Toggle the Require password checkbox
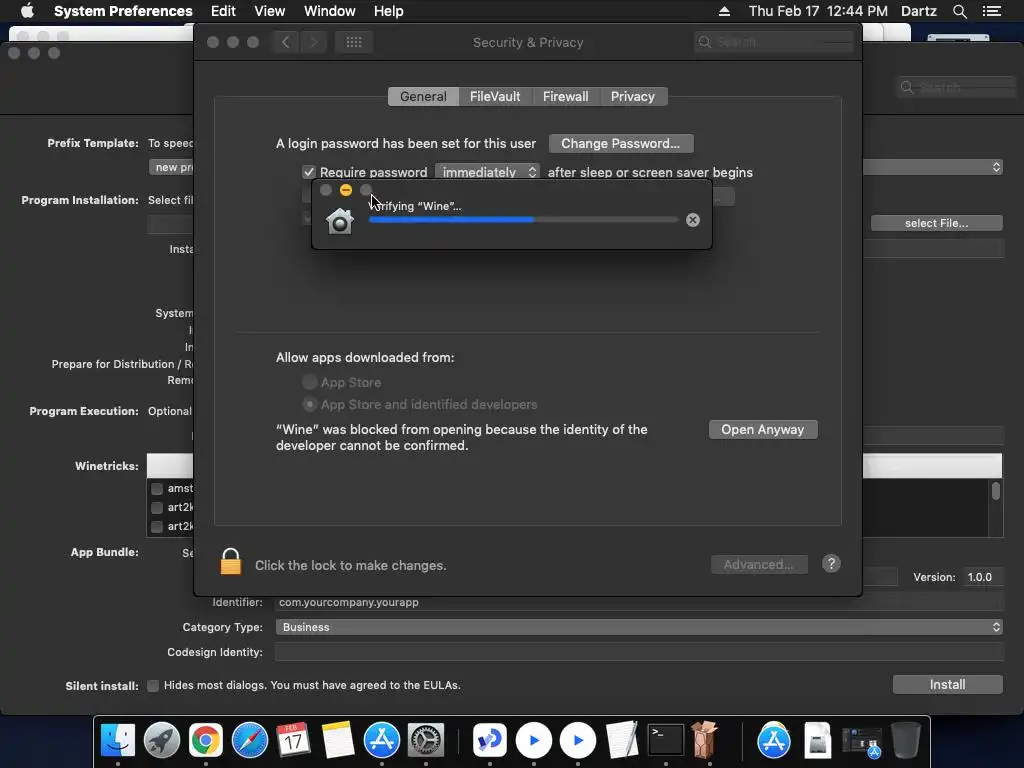This screenshot has width=1024, height=768. (x=308, y=172)
